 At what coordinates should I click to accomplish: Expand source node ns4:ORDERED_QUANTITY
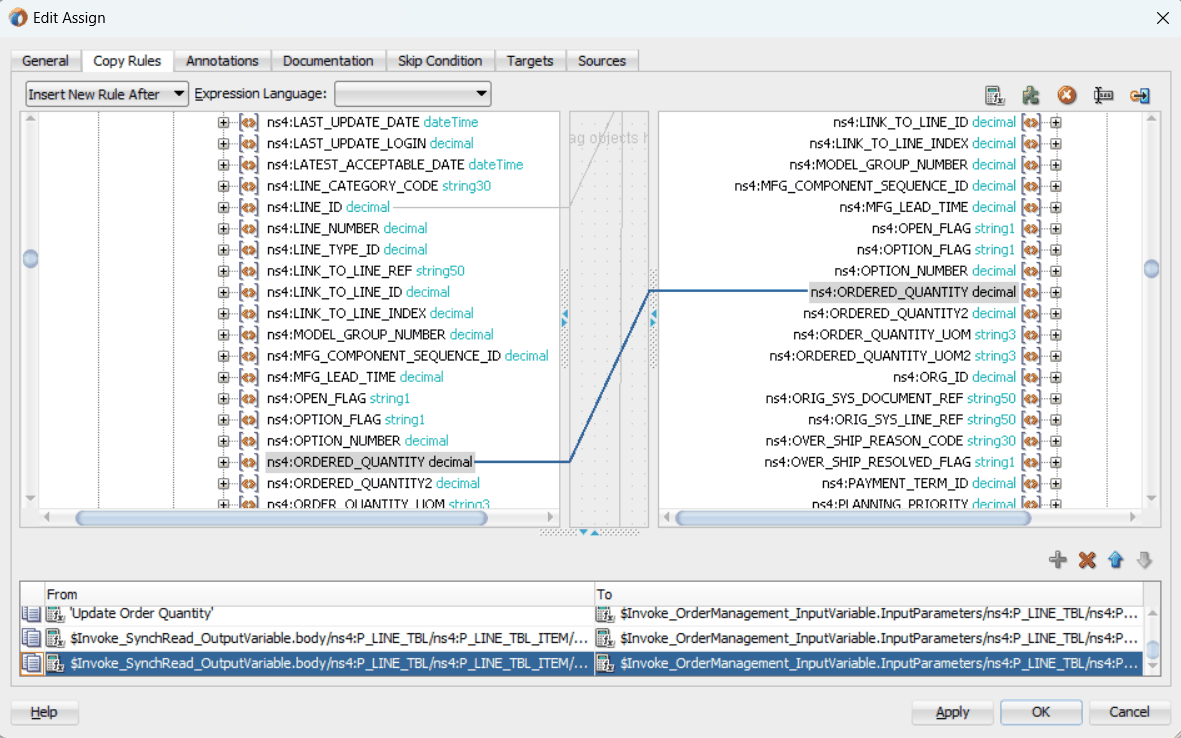click(224, 462)
